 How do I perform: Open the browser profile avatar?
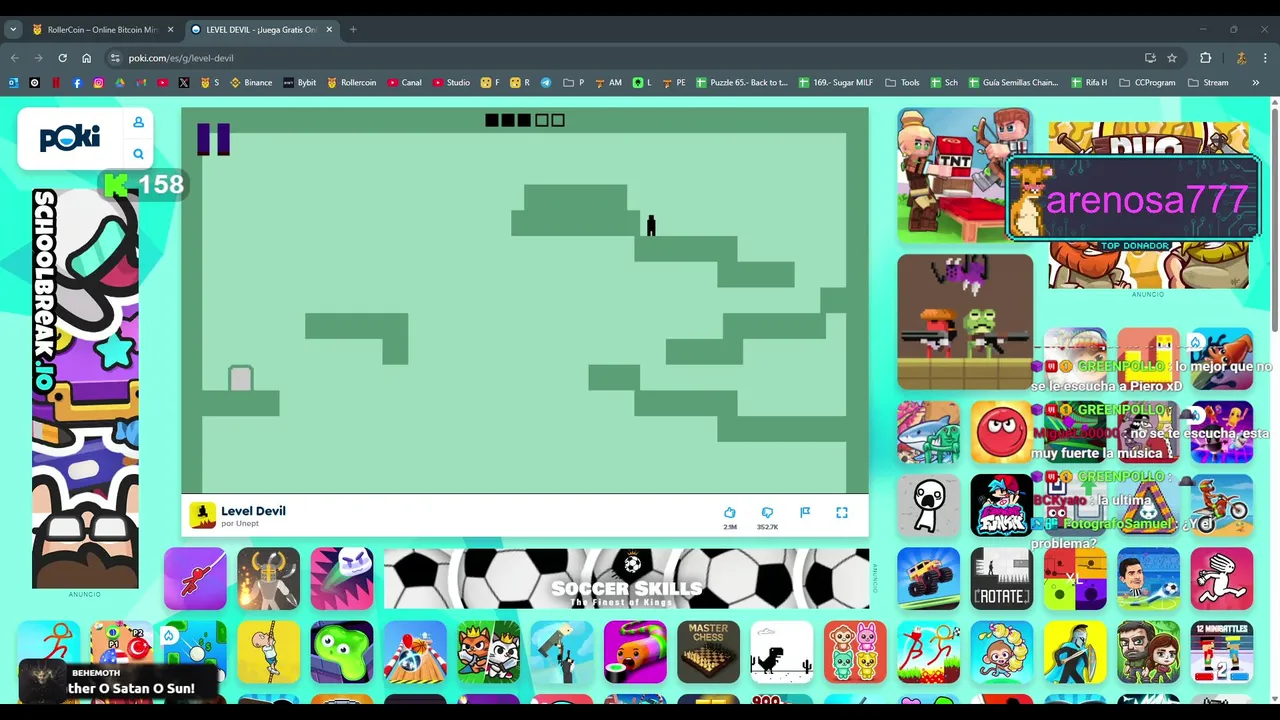click(x=1241, y=58)
